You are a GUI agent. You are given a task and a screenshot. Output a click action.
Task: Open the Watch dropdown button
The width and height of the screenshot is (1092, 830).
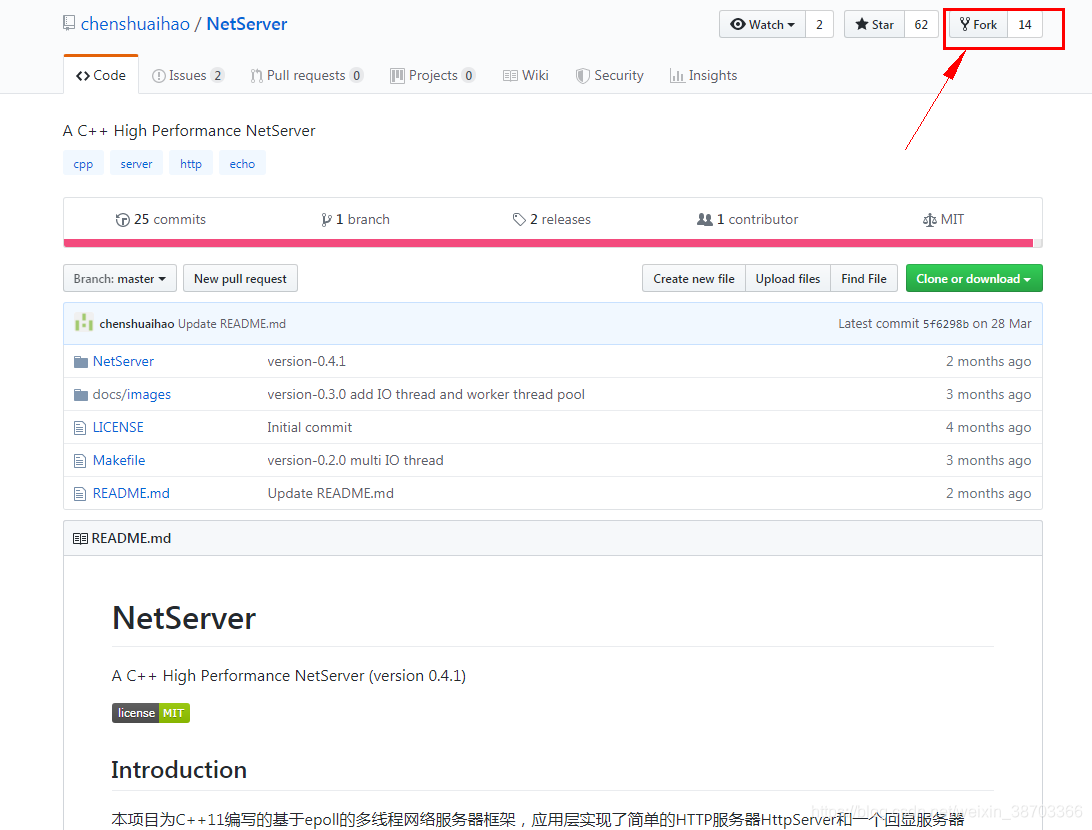(x=763, y=24)
